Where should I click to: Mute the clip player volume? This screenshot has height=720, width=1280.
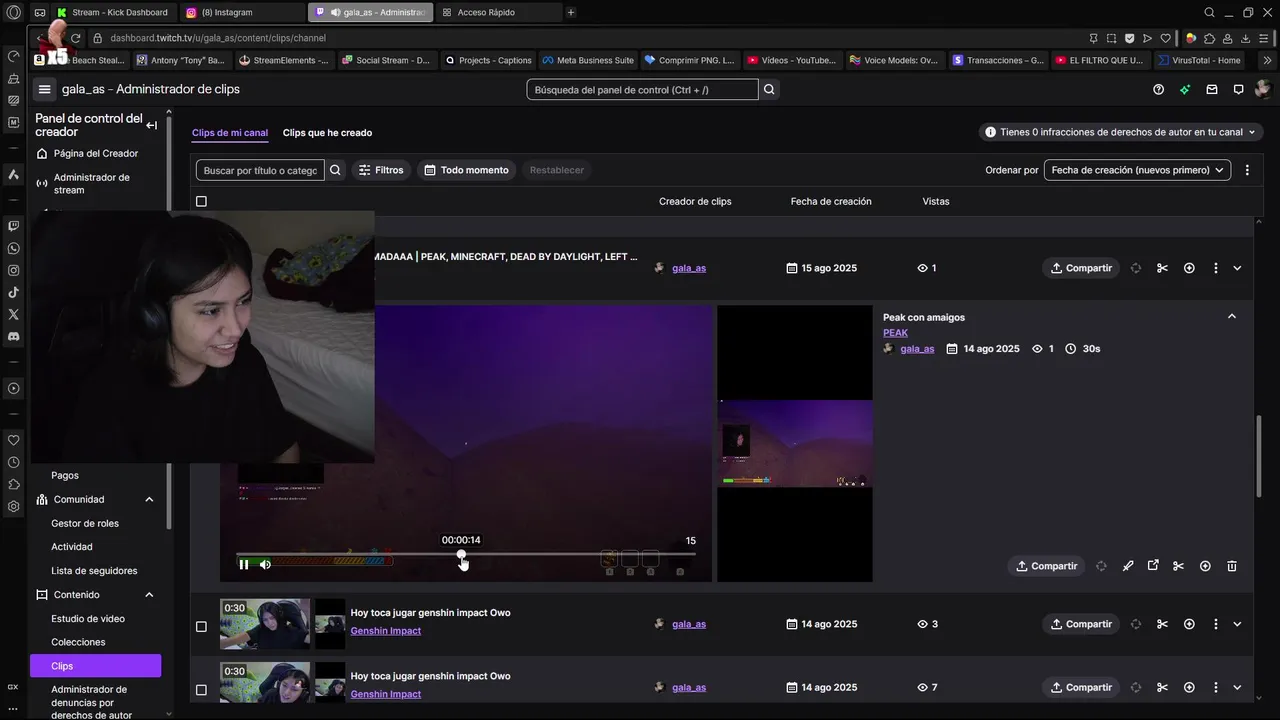265,564
